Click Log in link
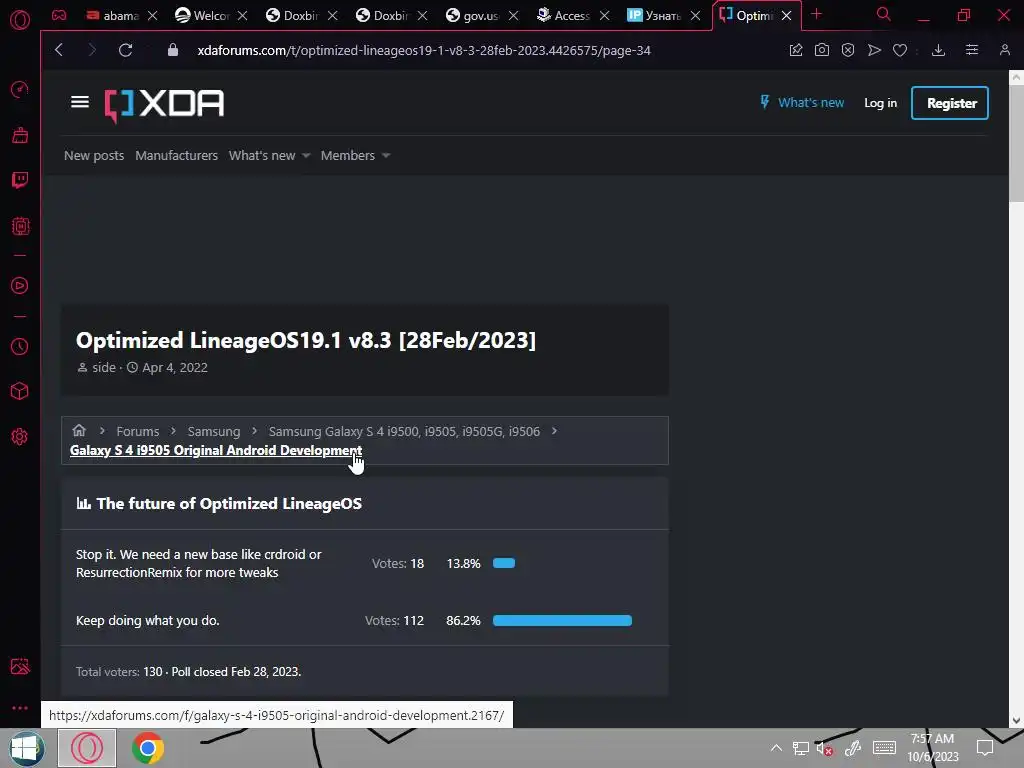Screen dimensions: 1024x768 coord(880,103)
